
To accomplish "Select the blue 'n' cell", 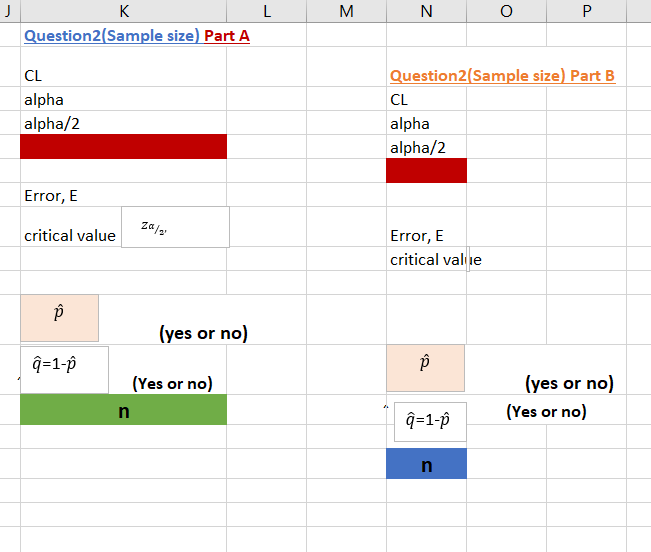I will 426,464.
